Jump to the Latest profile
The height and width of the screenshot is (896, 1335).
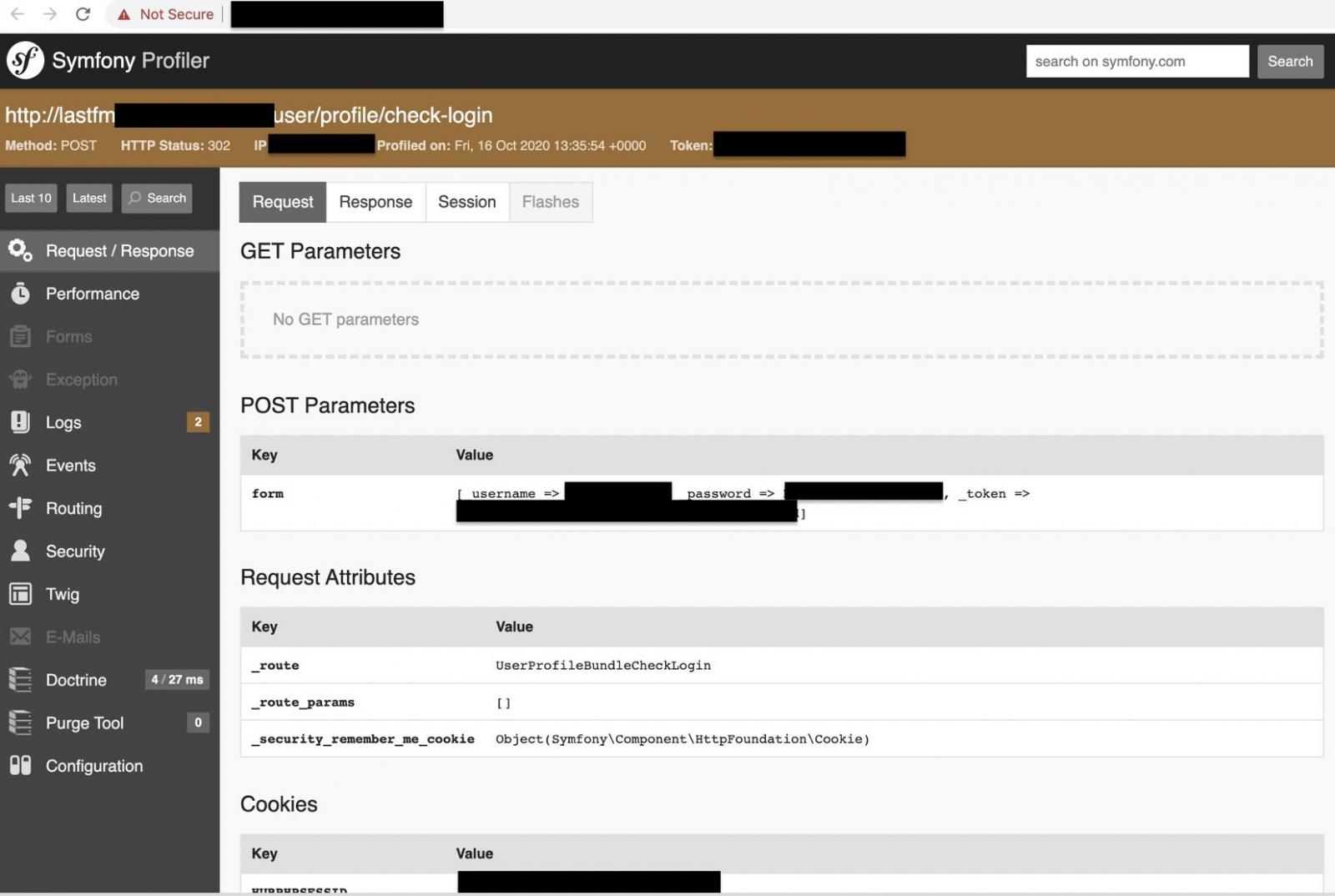(x=88, y=198)
